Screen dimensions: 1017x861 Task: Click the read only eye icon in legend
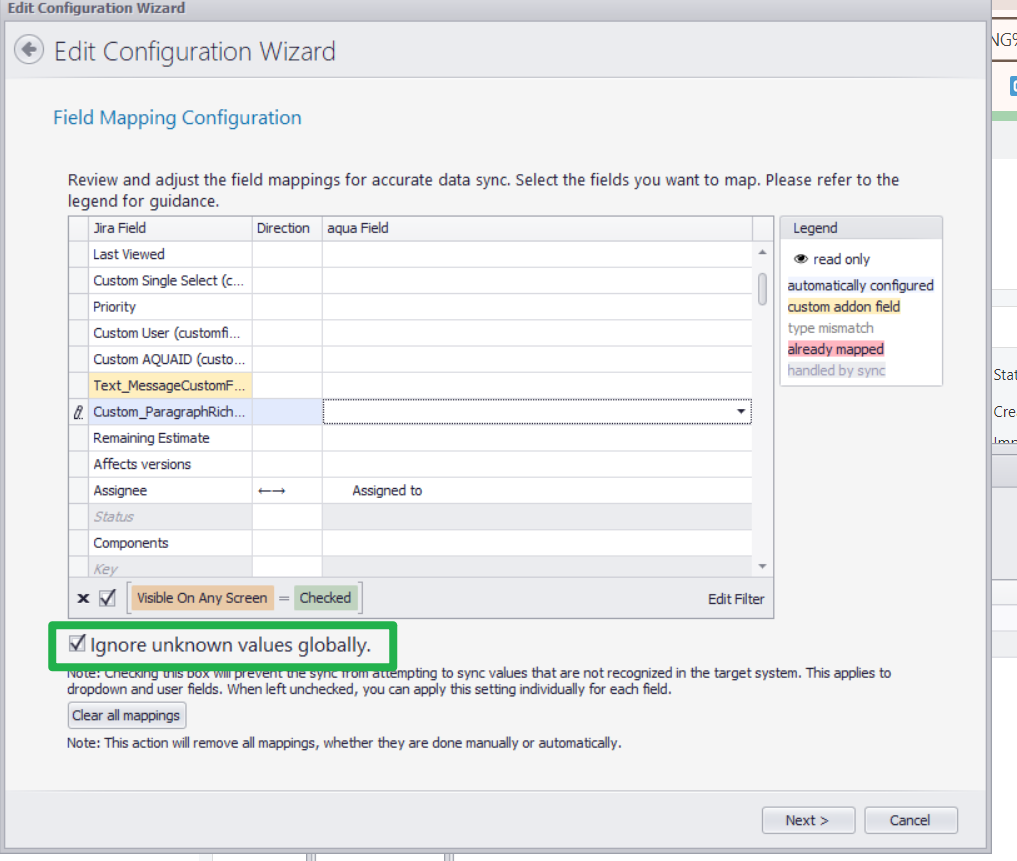point(800,259)
